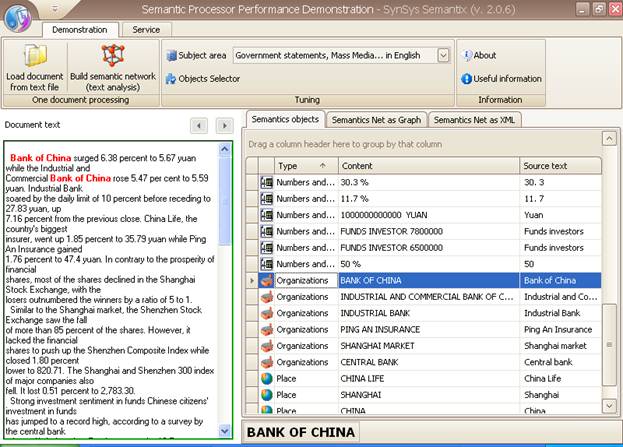Sort by the Source text column header
Image resolution: width=623 pixels, height=447 pixels.
coord(561,166)
